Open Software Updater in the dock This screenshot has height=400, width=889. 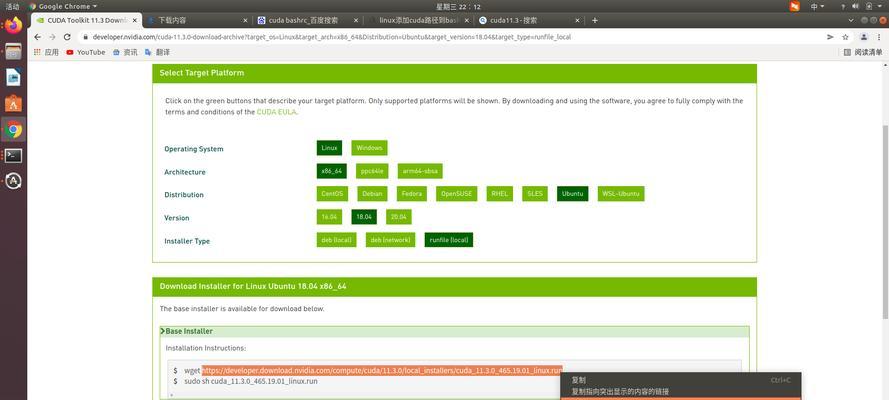click(13, 181)
